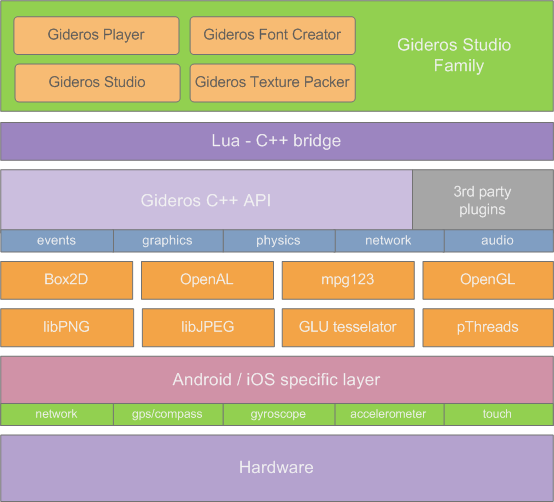
Task: Open the Gideros Texture Packer box
Action: coord(272,83)
